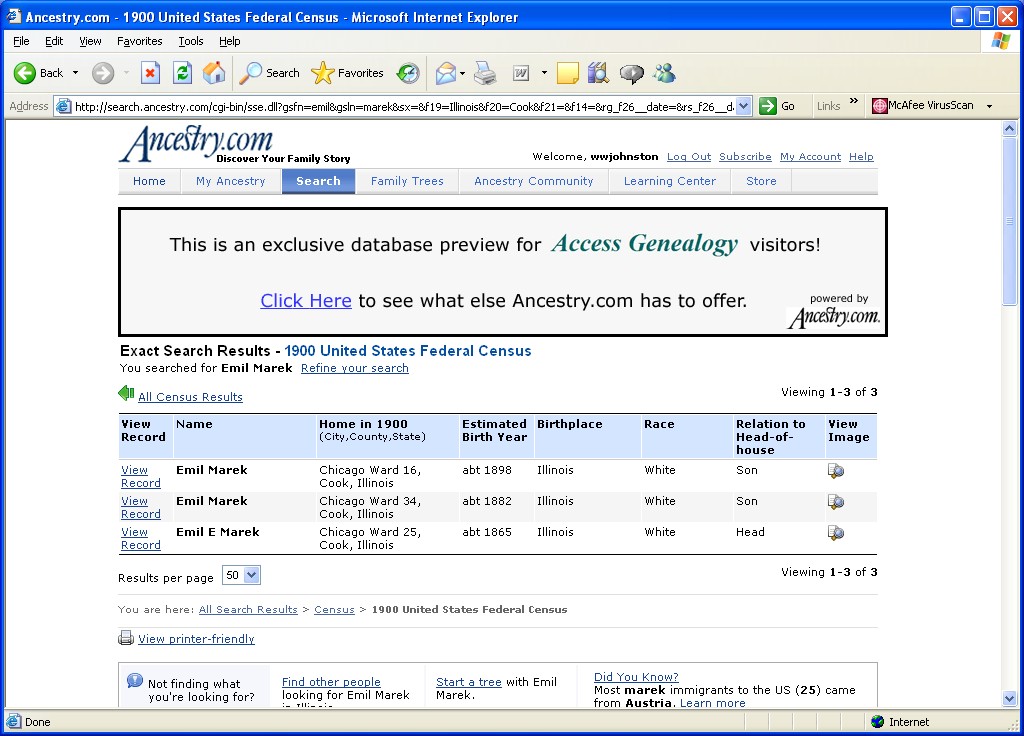1024x736 pixels.
Task: Open the 1900 United States Federal Census title link
Action: [408, 351]
